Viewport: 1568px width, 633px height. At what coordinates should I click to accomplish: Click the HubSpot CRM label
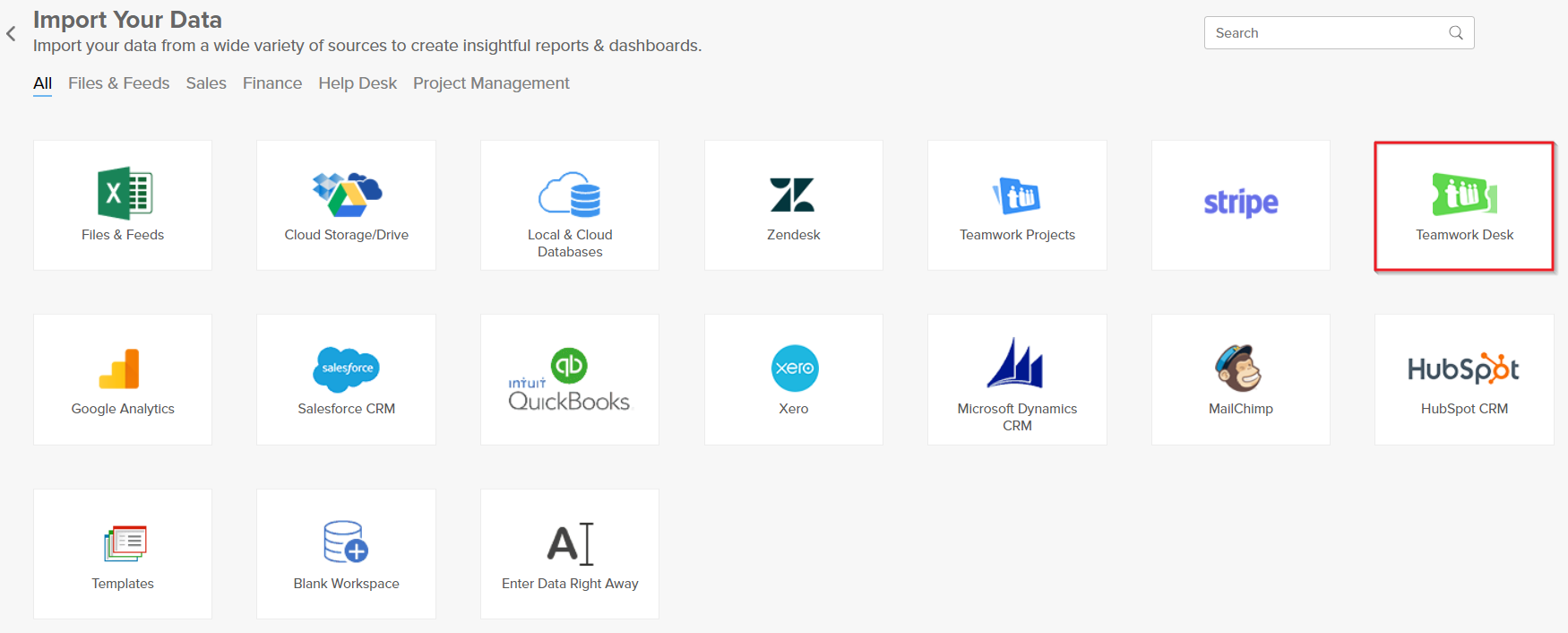tap(1464, 409)
